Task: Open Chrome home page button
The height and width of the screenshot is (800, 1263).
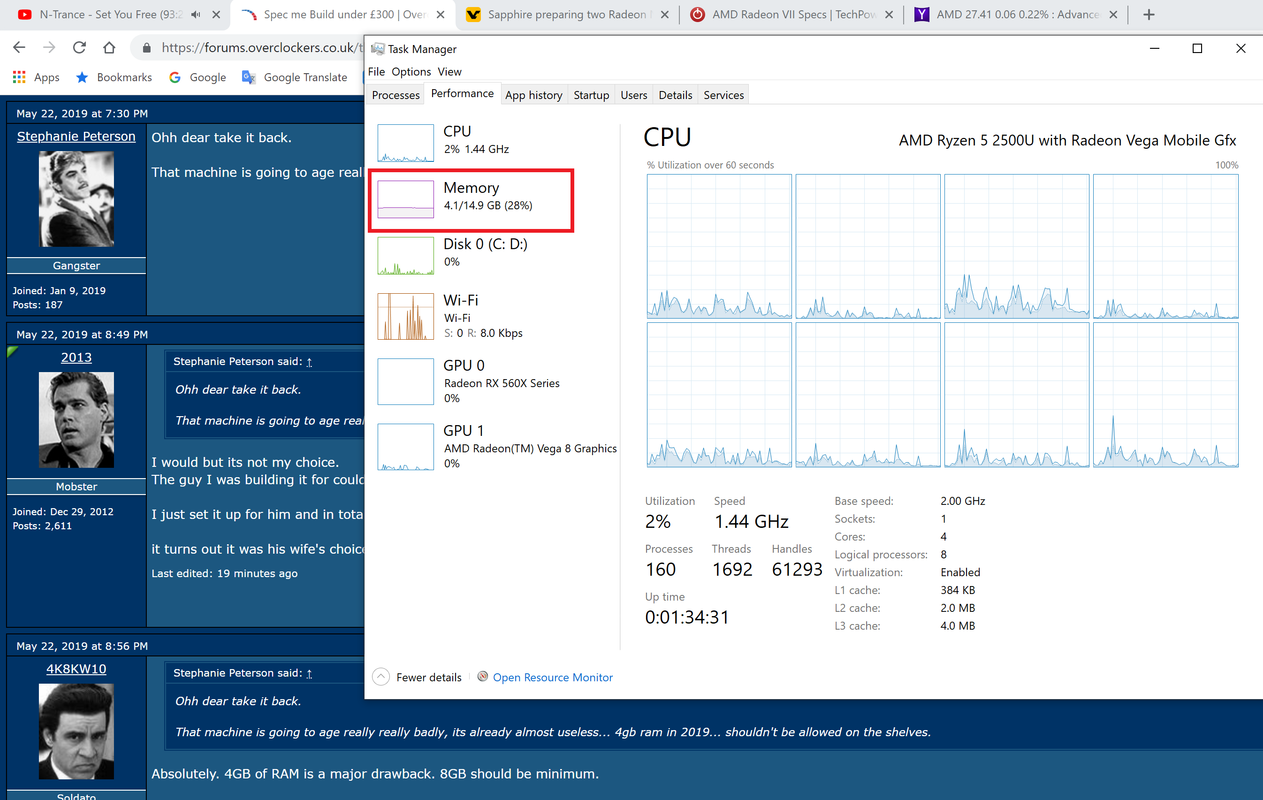Action: 109,48
